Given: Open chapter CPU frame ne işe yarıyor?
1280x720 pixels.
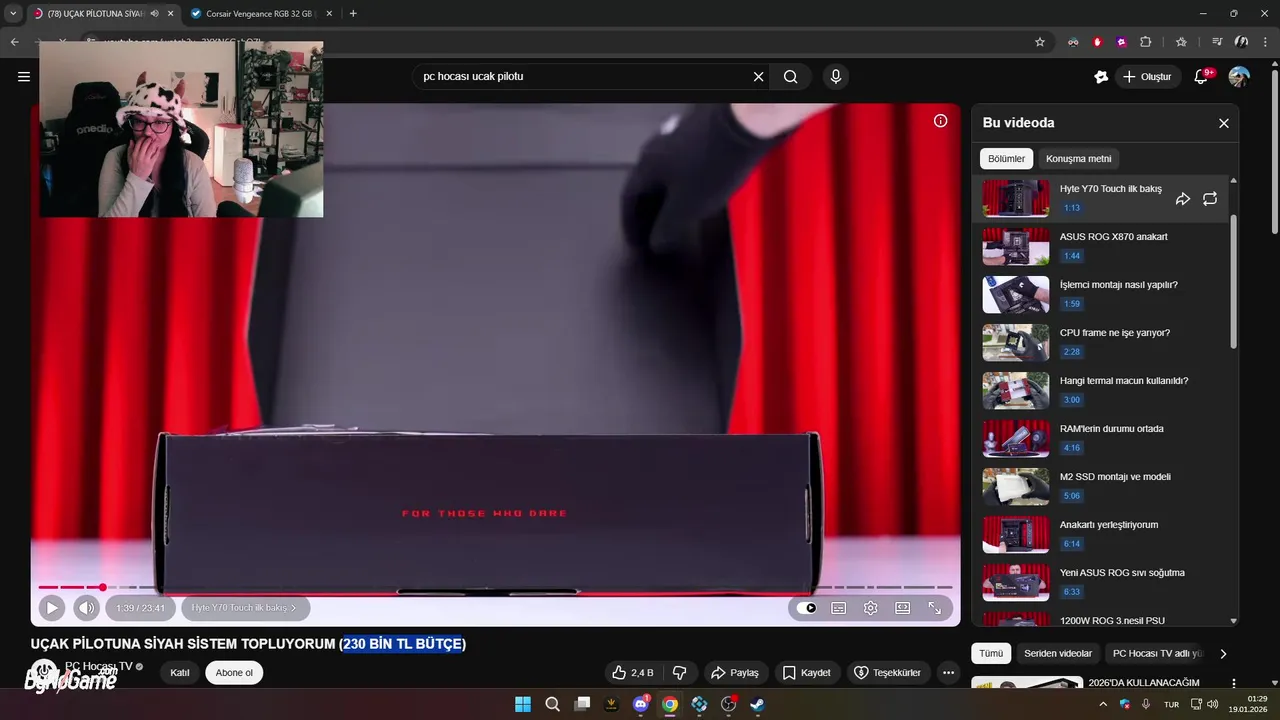Looking at the screenshot, I should 1100,342.
